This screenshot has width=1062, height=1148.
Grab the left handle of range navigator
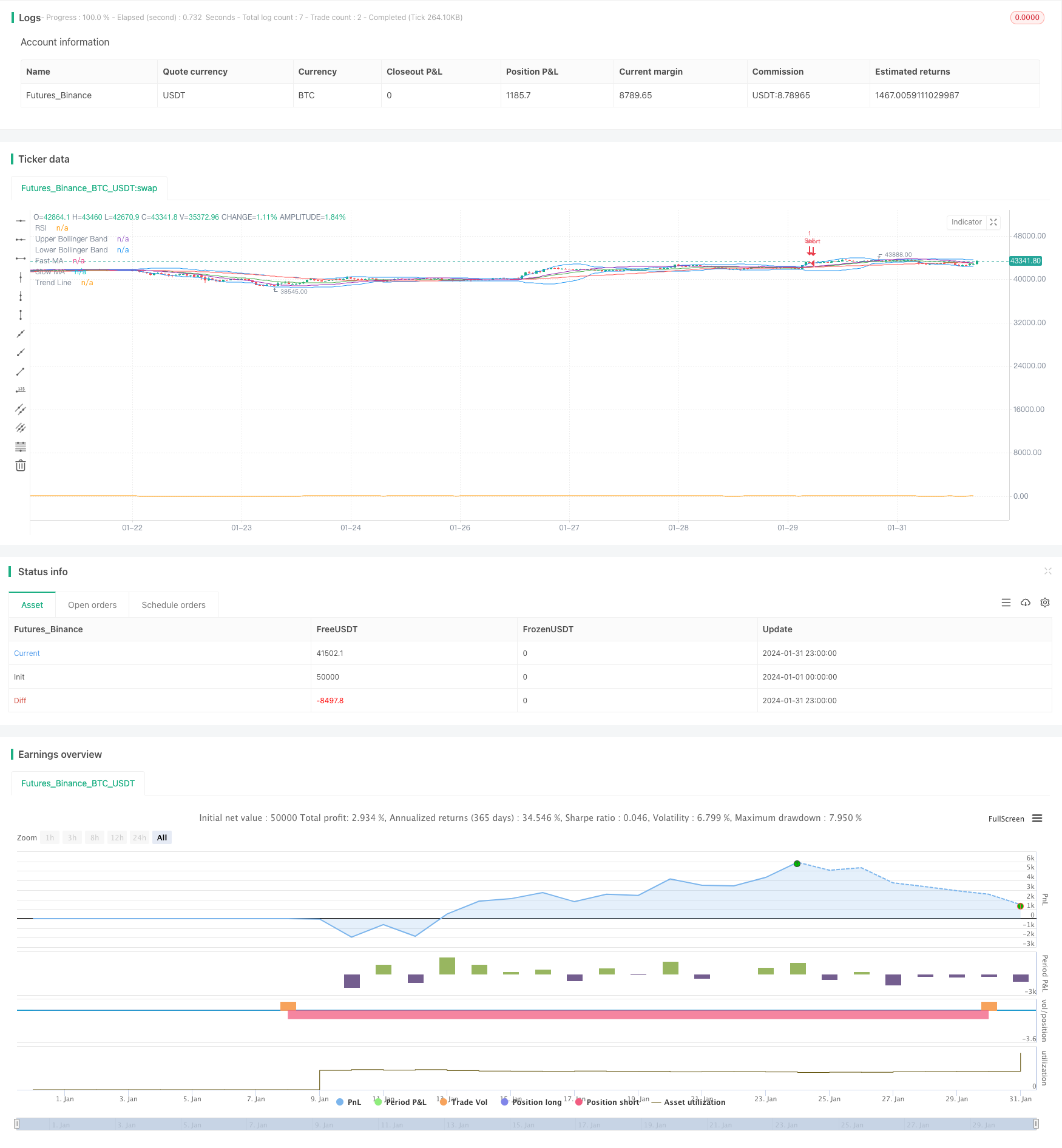(x=17, y=1124)
